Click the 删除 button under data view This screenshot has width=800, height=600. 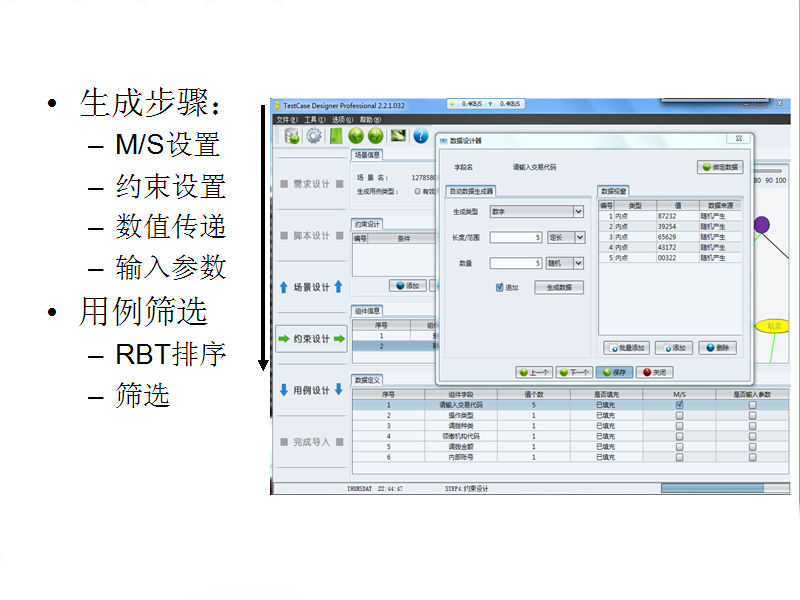click(719, 348)
